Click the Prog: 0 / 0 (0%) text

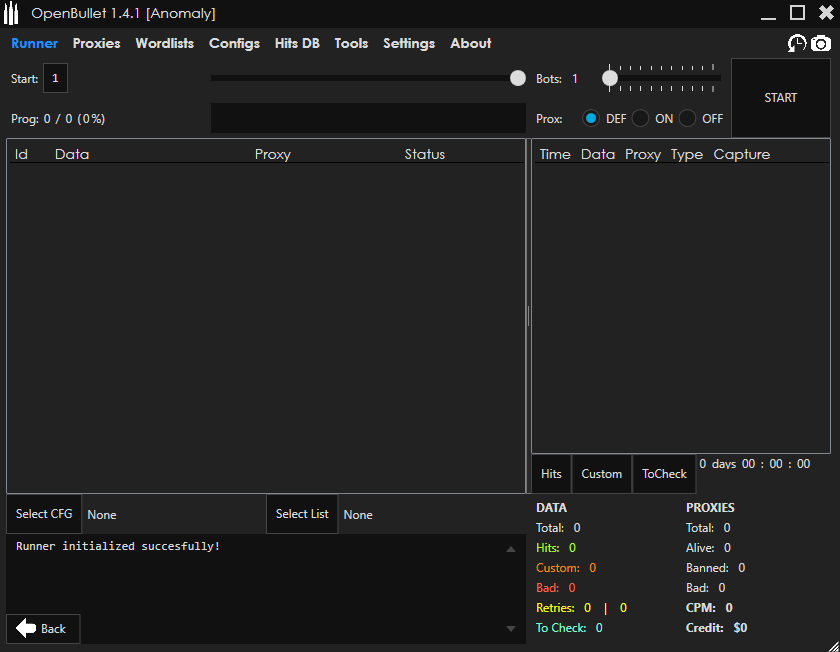click(58, 118)
